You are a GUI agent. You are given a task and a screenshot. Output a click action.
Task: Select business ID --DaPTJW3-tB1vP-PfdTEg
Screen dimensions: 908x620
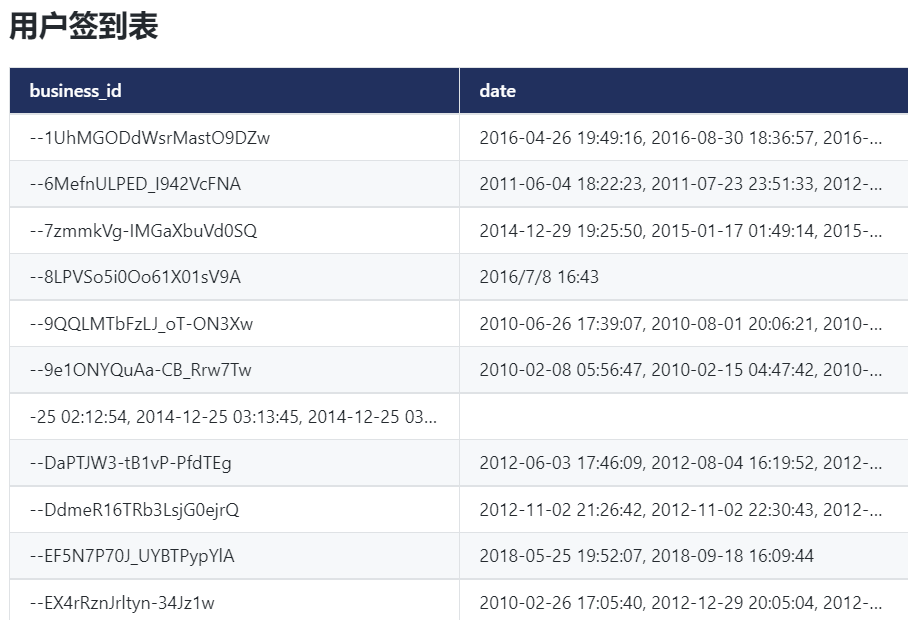[x=131, y=463]
